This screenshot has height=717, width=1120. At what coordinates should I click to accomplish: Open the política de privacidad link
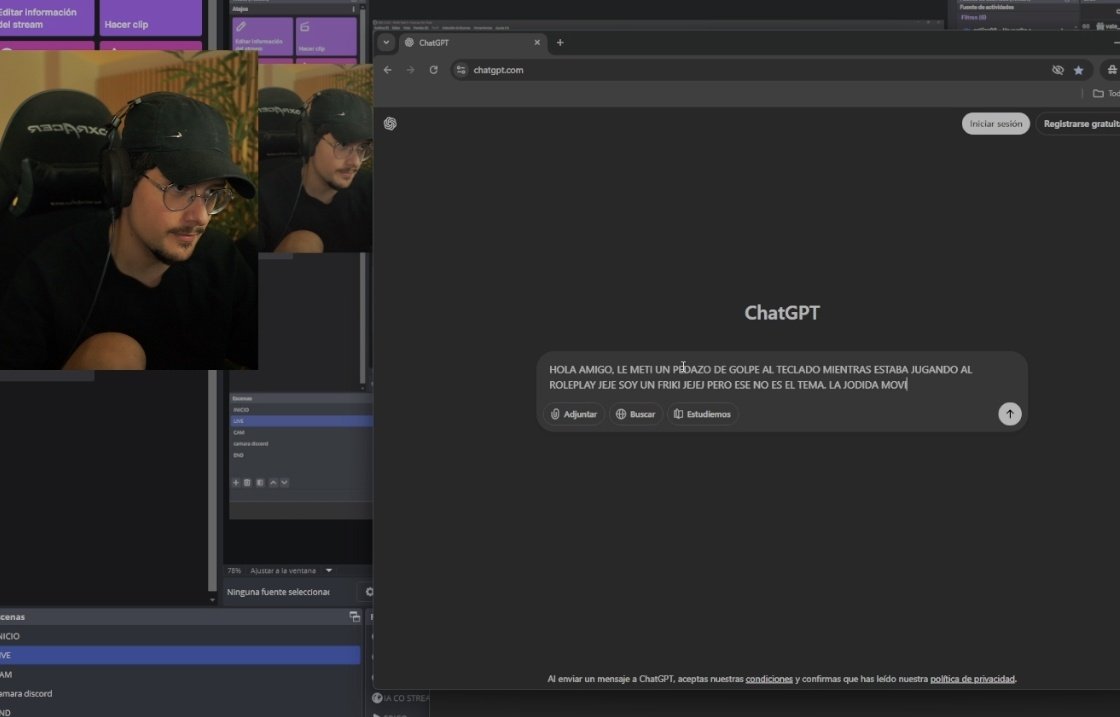point(972,678)
